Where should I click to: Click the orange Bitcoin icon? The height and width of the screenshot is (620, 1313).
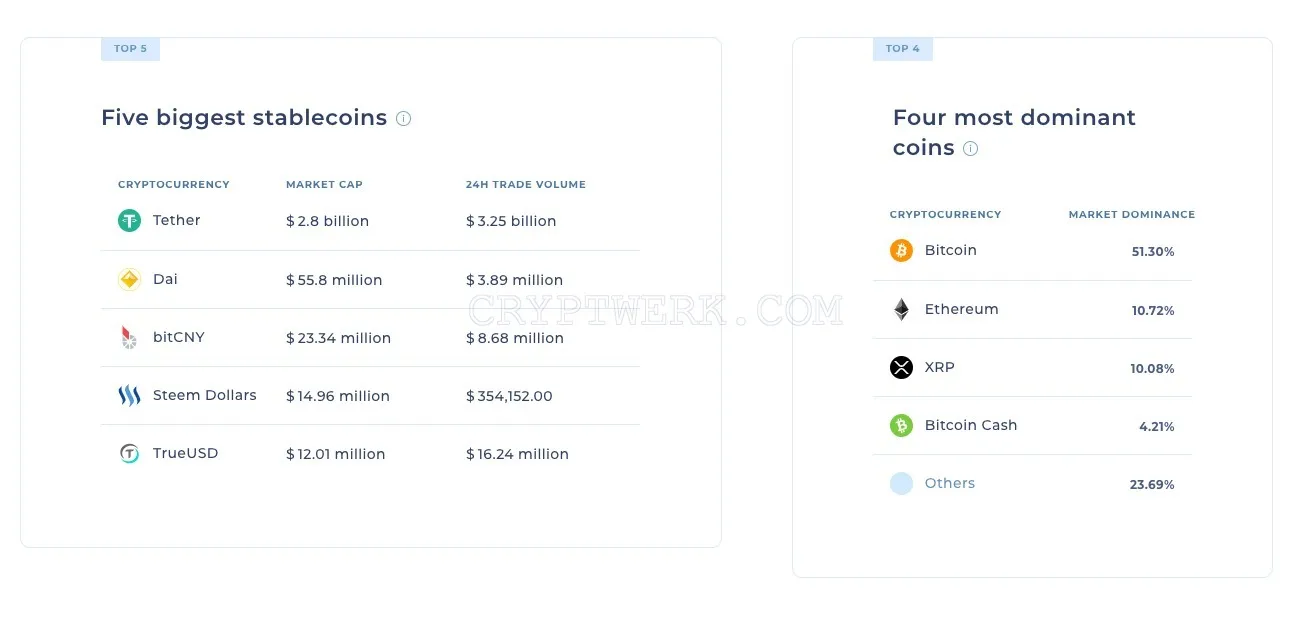tap(901, 251)
